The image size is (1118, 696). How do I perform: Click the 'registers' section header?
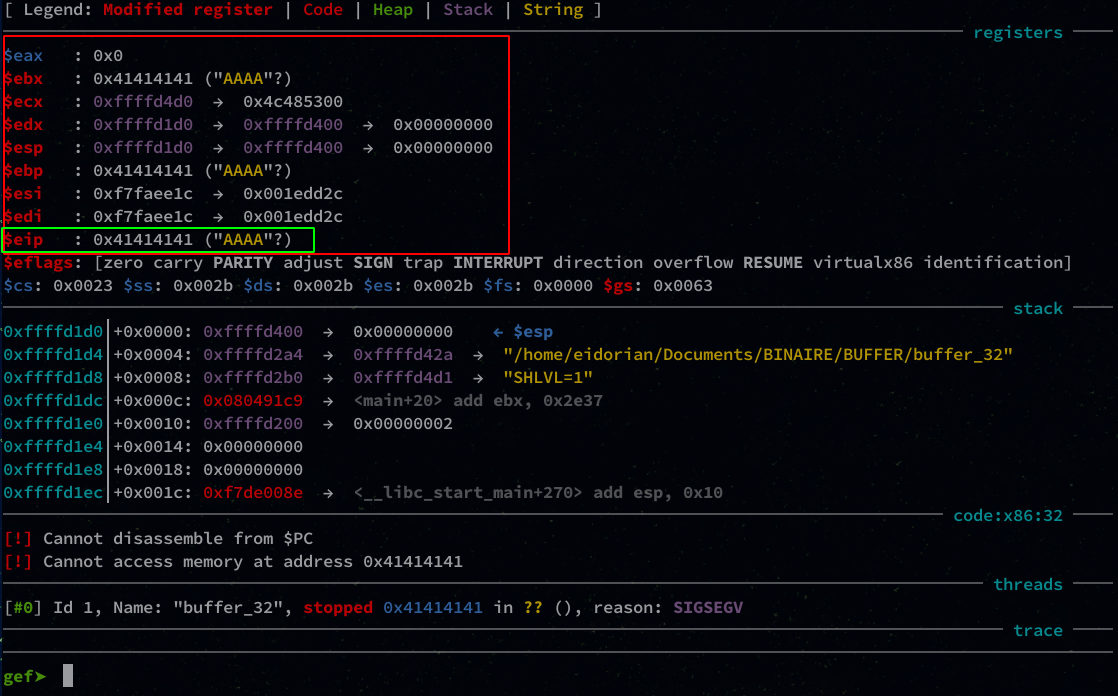click(x=1018, y=33)
